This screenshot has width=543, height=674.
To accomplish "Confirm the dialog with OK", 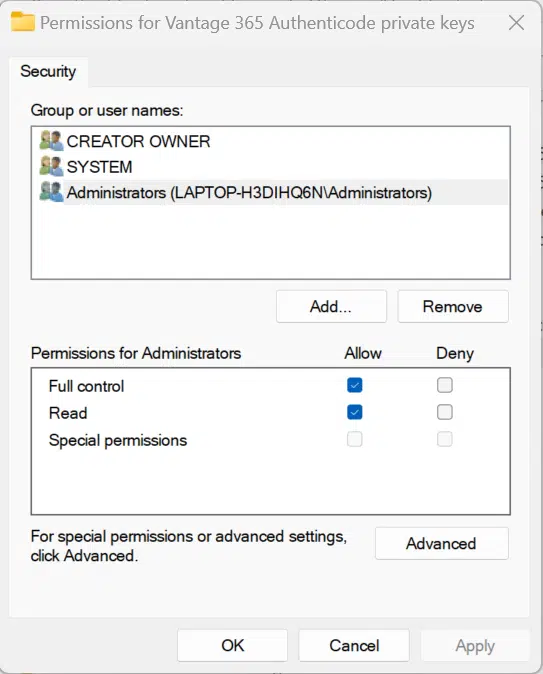I will (x=233, y=645).
